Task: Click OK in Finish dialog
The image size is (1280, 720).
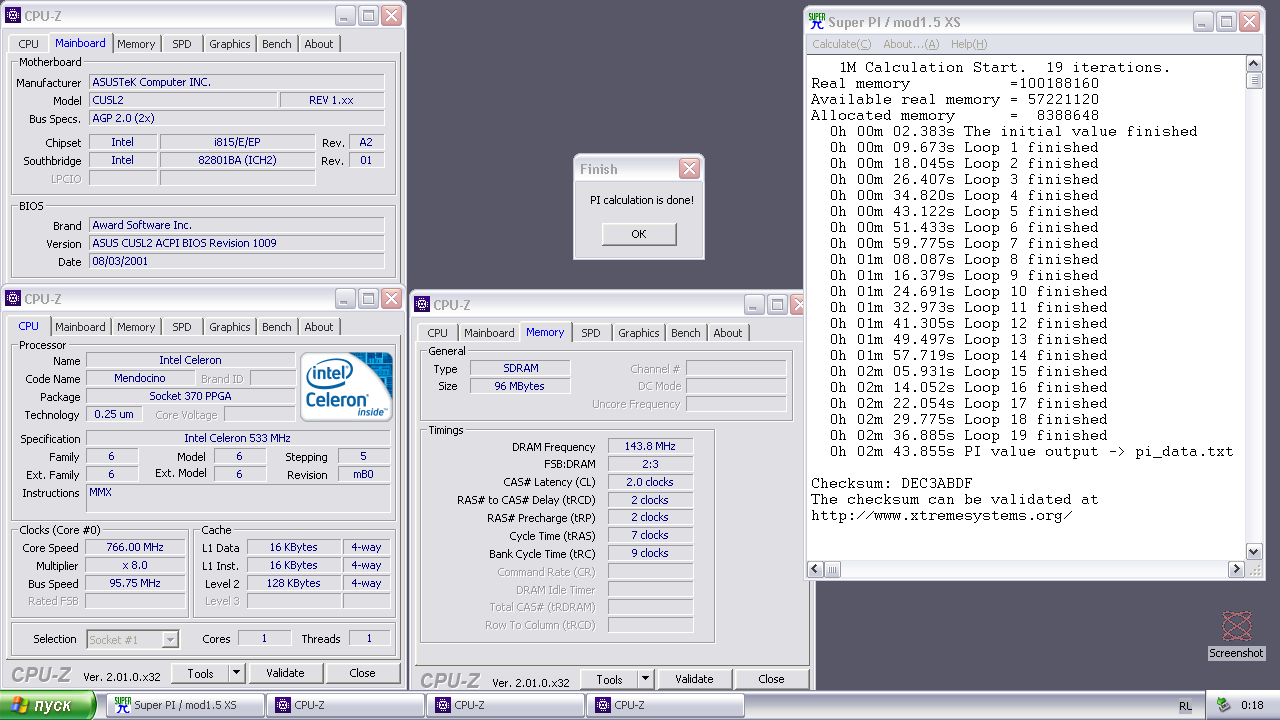Action: pos(639,234)
